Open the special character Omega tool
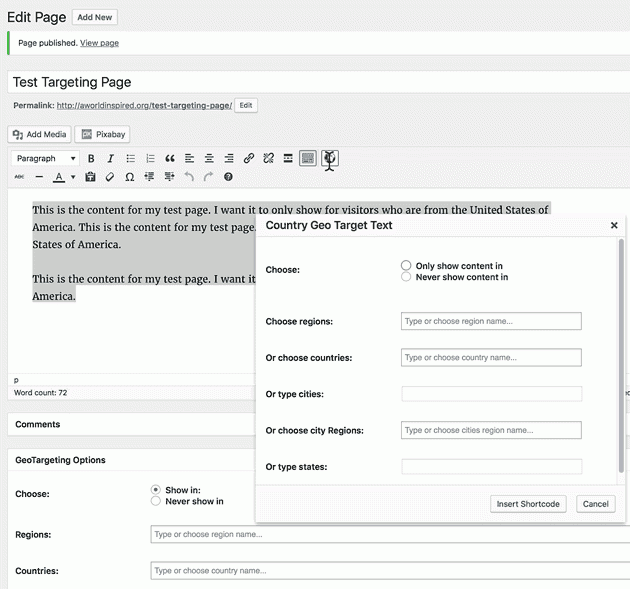The height and width of the screenshot is (589, 630). (129, 177)
